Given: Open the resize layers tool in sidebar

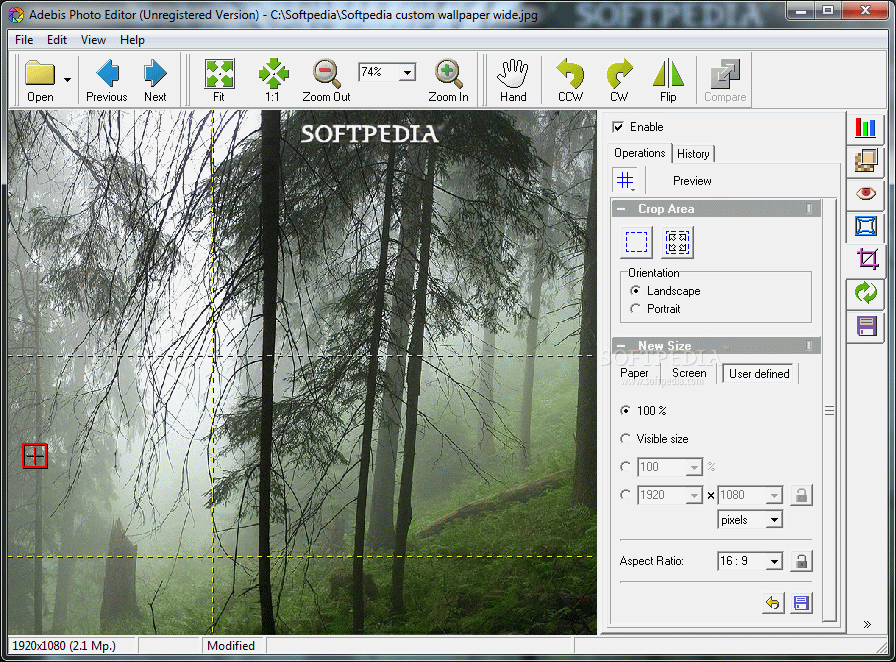Looking at the screenshot, I should [865, 160].
